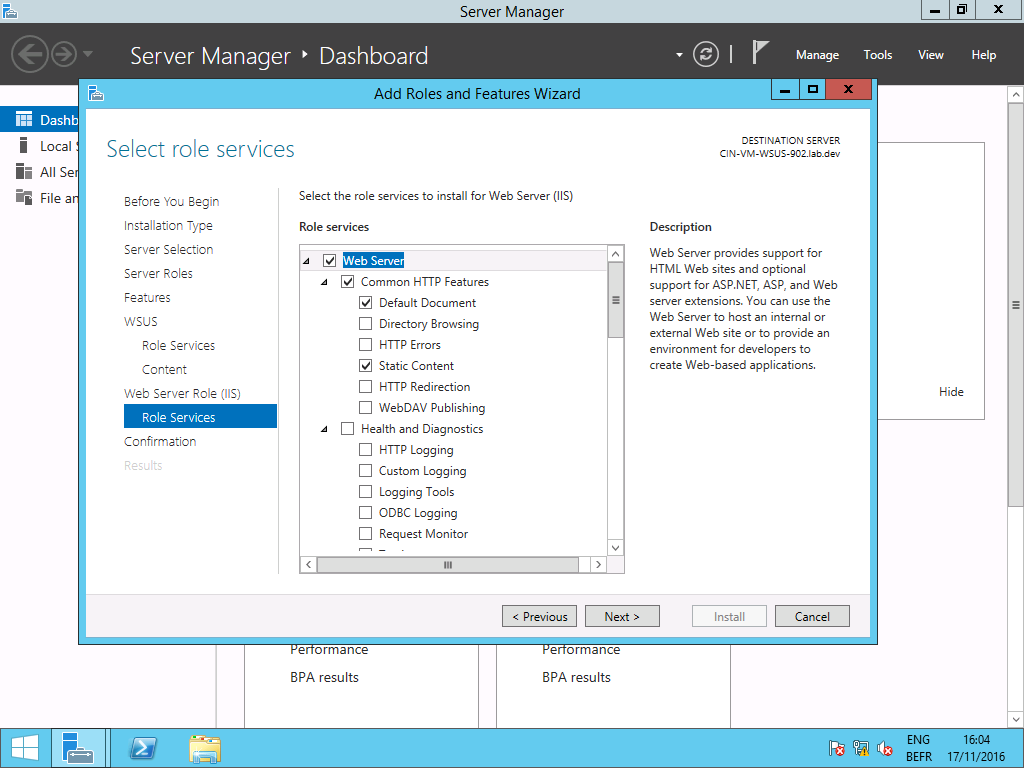Select the Dashboard grid icon in sidebar
The width and height of the screenshot is (1024, 768).
click(24, 120)
